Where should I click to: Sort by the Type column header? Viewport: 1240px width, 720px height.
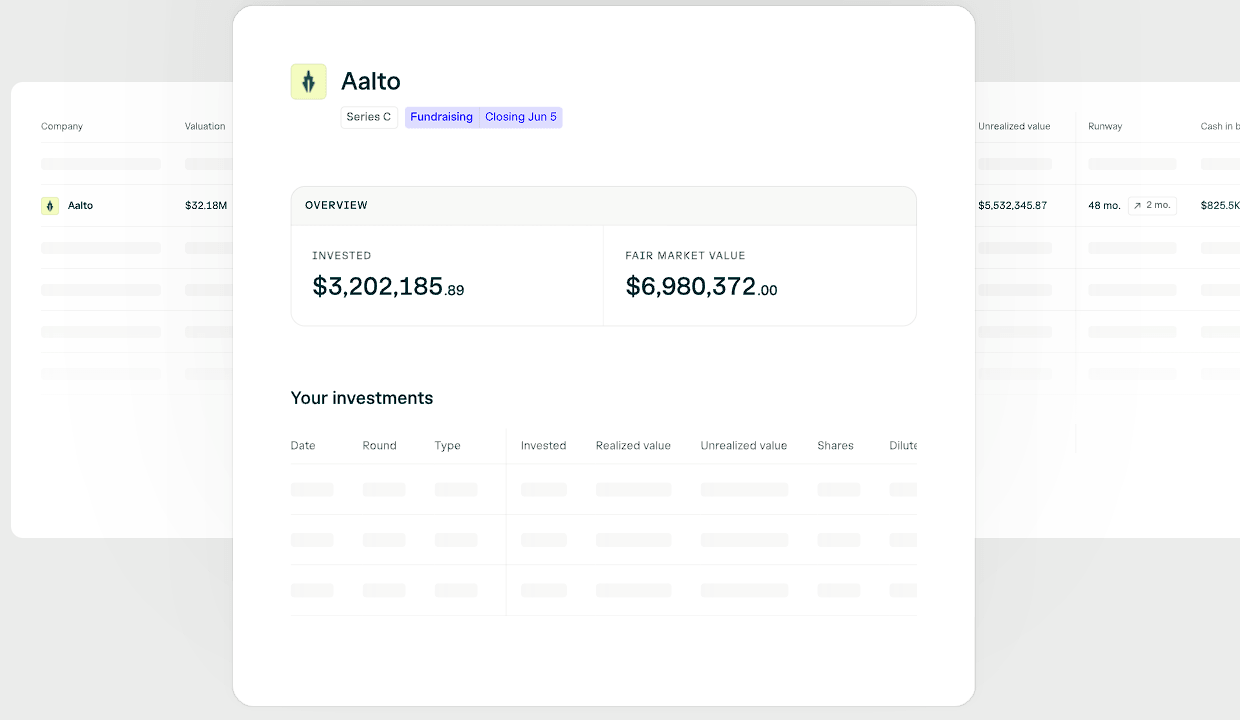coord(448,446)
